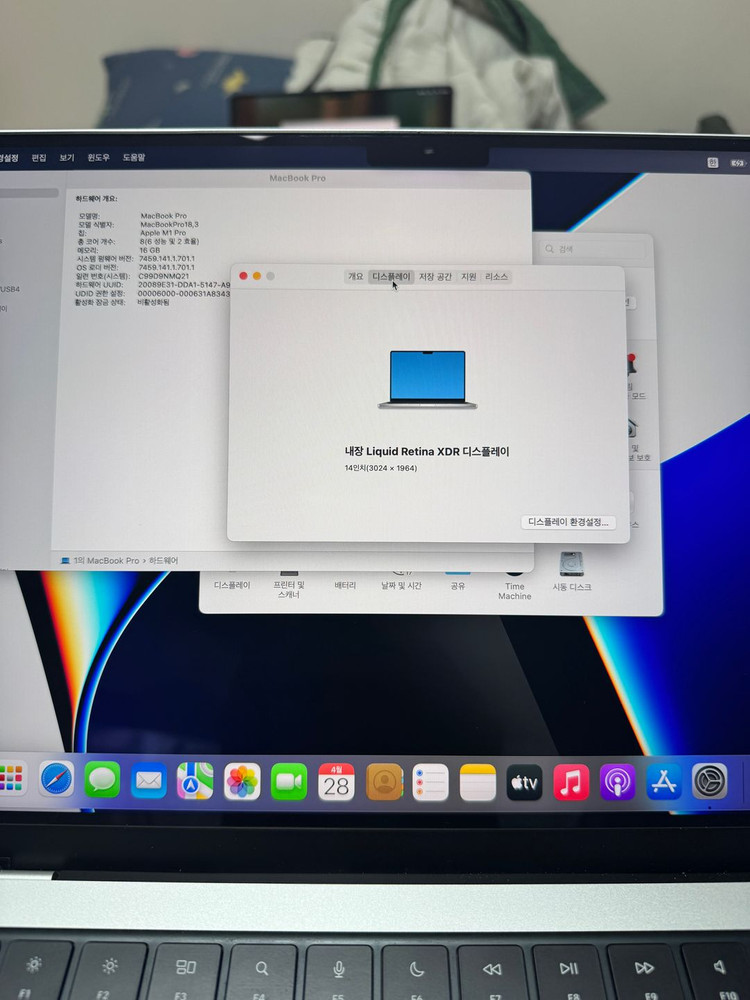Screen dimensions: 750x1000
Task: Close the About This Mac window
Action: (243, 276)
